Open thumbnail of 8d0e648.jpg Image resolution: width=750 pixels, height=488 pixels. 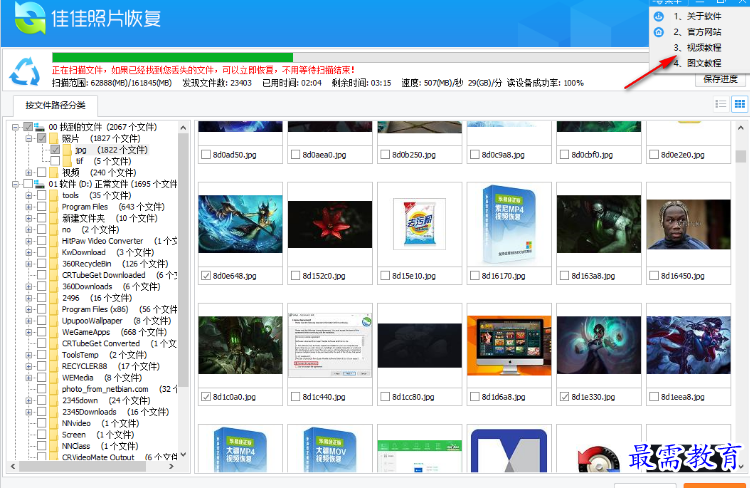point(240,224)
